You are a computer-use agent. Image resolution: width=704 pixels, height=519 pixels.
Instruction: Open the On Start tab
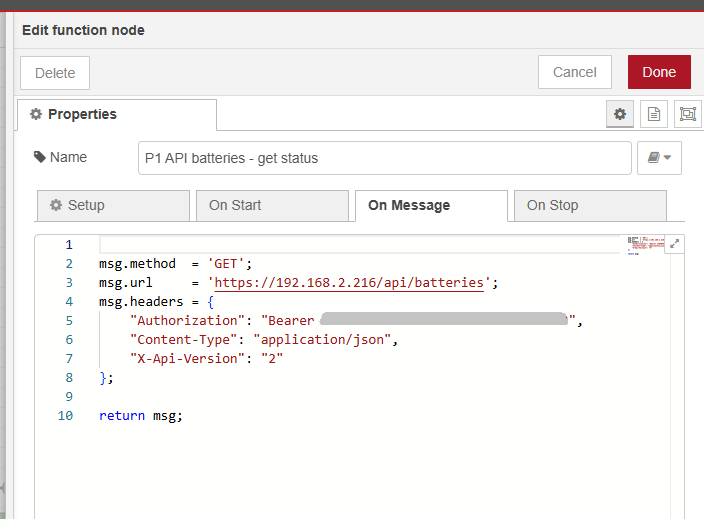click(x=271, y=205)
